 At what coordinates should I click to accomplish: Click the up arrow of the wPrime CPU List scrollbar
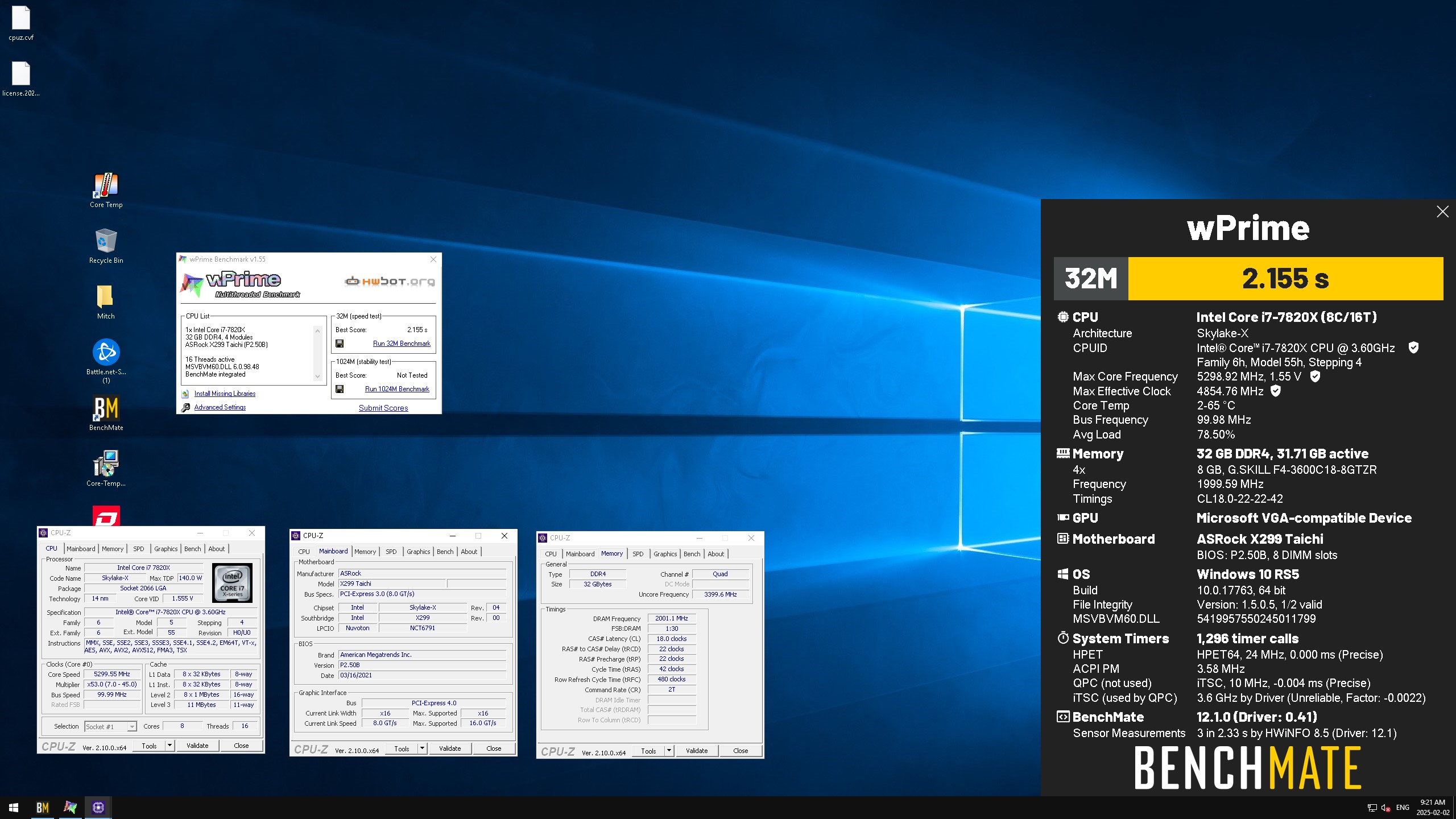coord(317,330)
